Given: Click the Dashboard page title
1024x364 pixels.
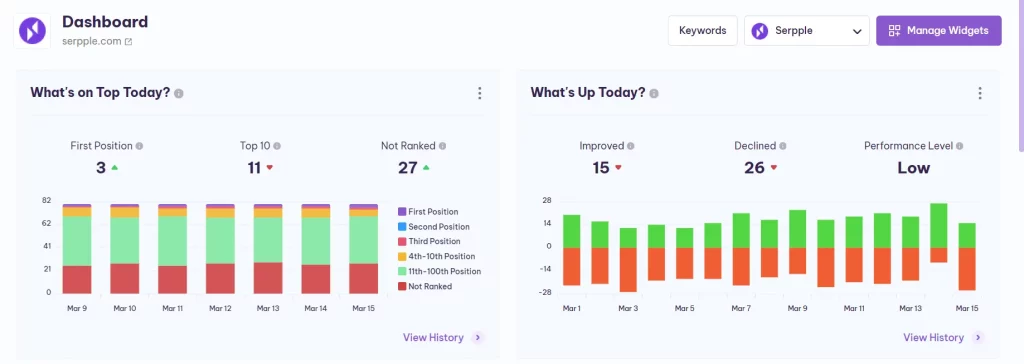Looking at the screenshot, I should coord(105,22).
